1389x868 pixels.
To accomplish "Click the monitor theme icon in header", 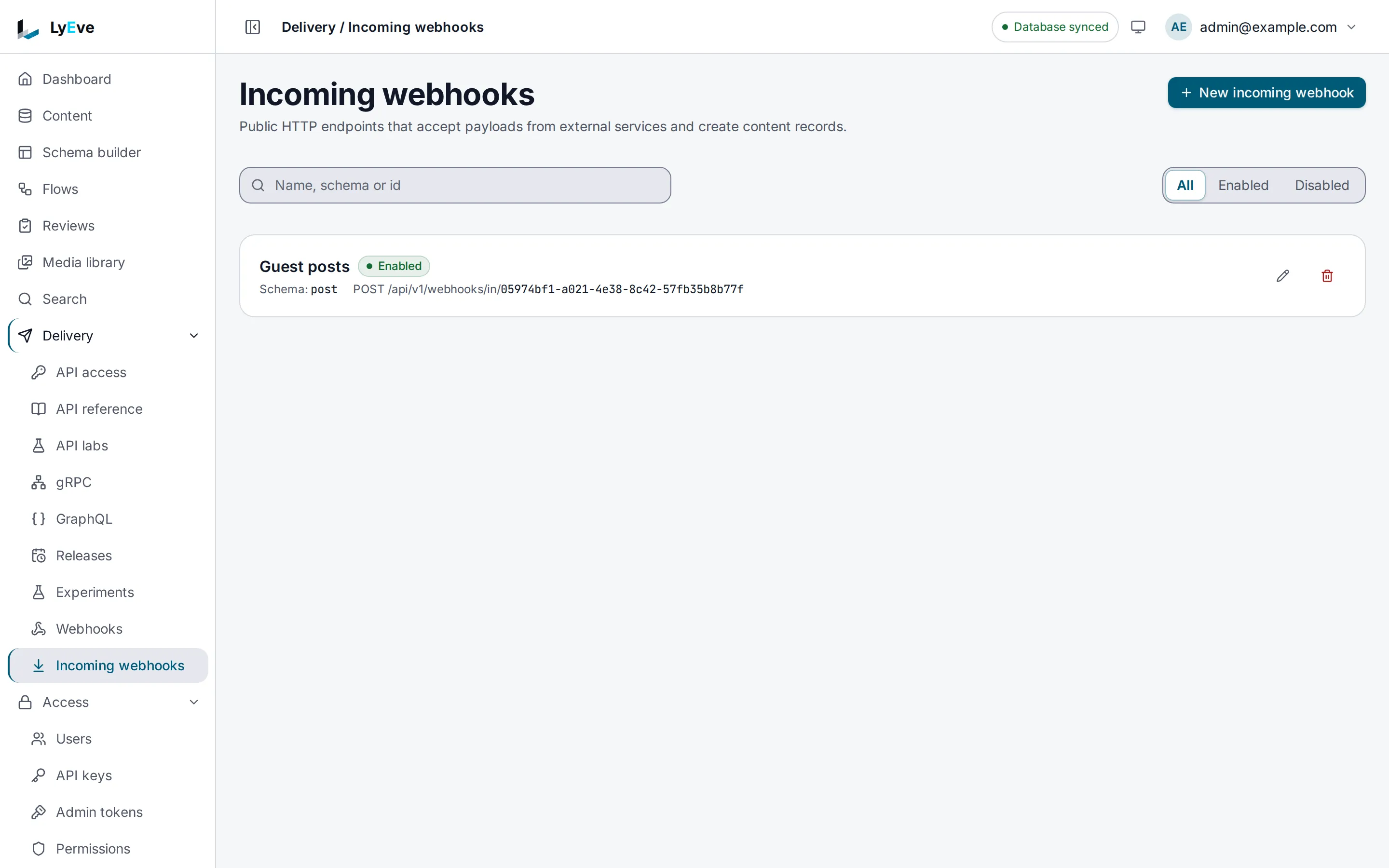I will (x=1138, y=27).
